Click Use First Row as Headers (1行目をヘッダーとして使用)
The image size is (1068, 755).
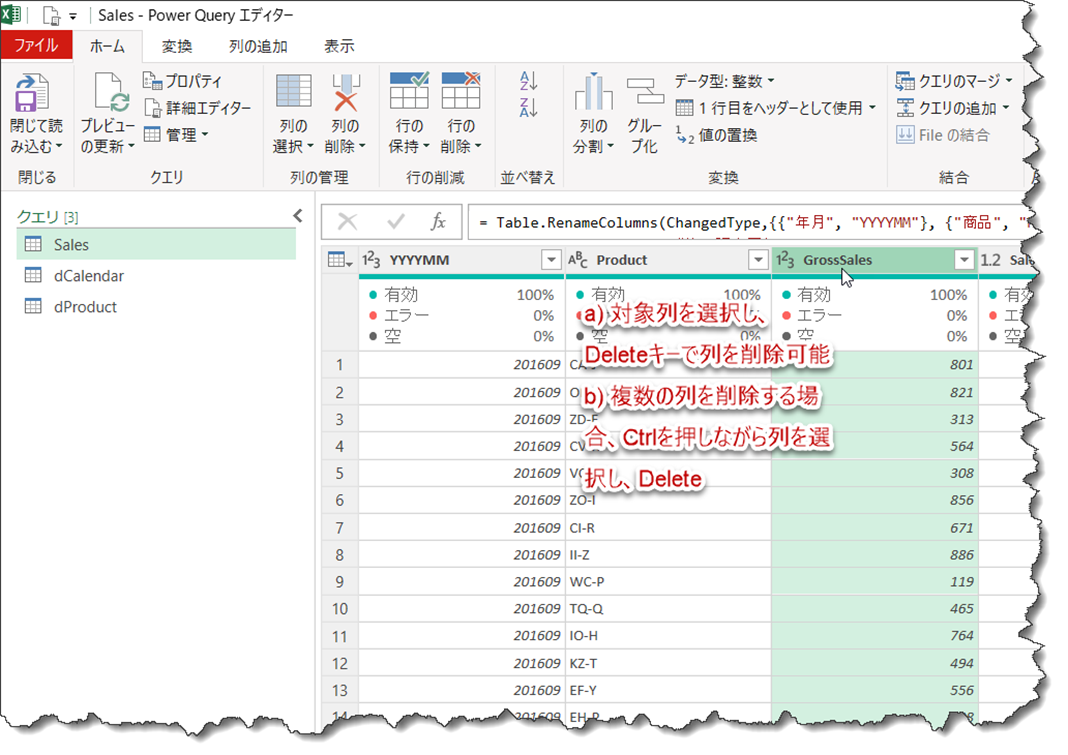[776, 108]
